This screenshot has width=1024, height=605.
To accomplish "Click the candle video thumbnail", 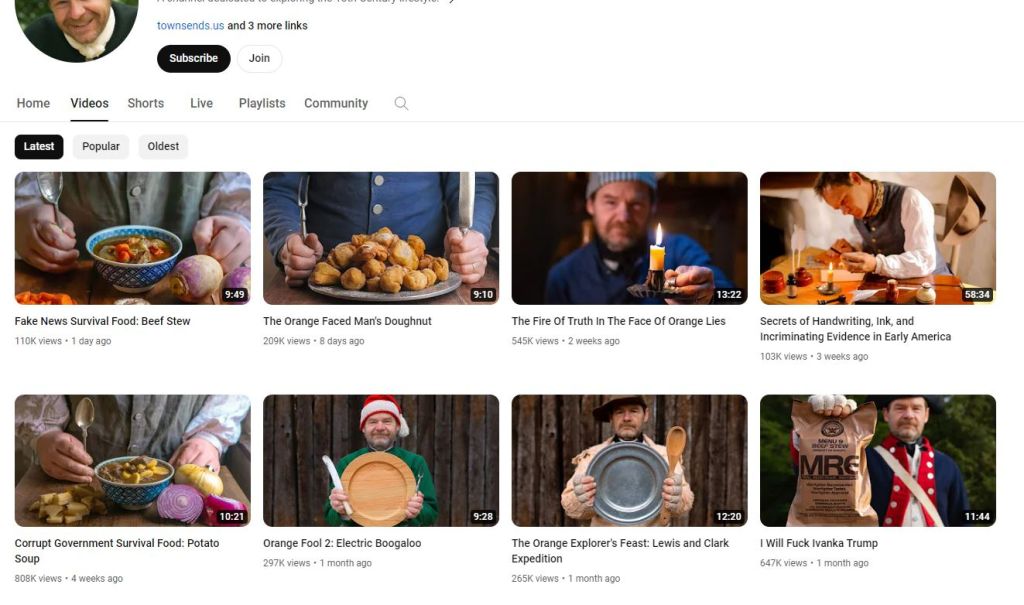I will click(x=630, y=238).
